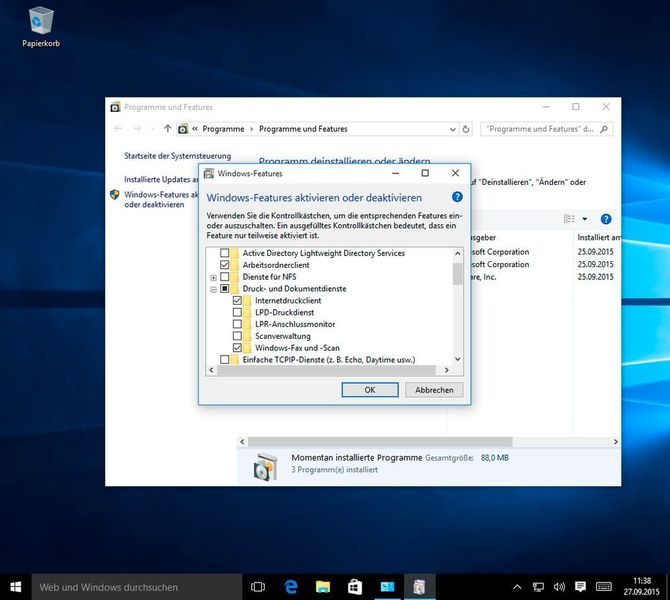670x600 pixels.
Task: Go up one level with the up arrow
Action: [168, 129]
